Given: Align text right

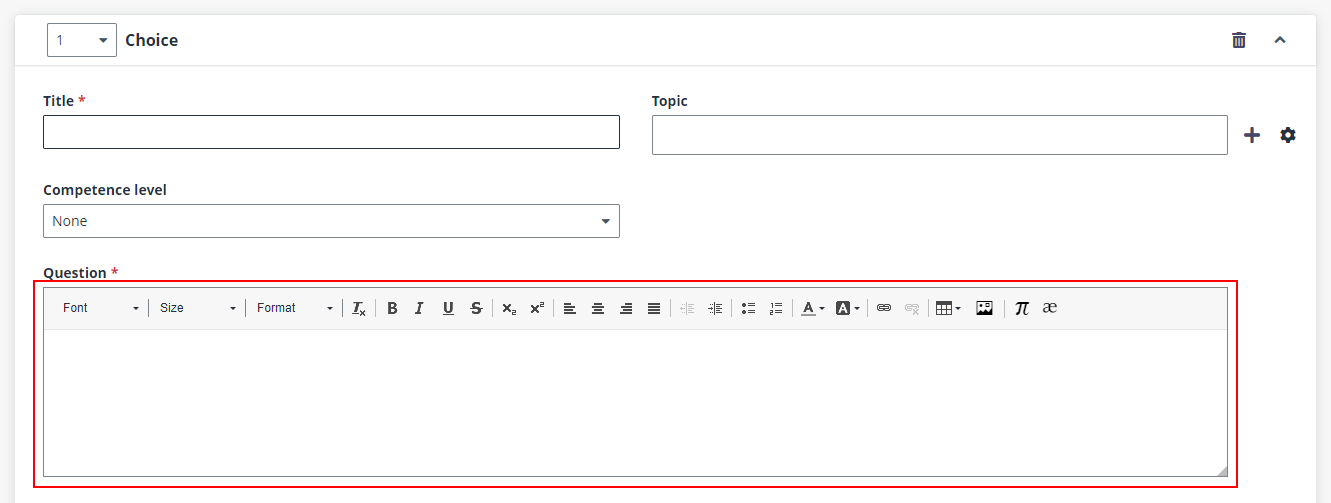Looking at the screenshot, I should 626,308.
